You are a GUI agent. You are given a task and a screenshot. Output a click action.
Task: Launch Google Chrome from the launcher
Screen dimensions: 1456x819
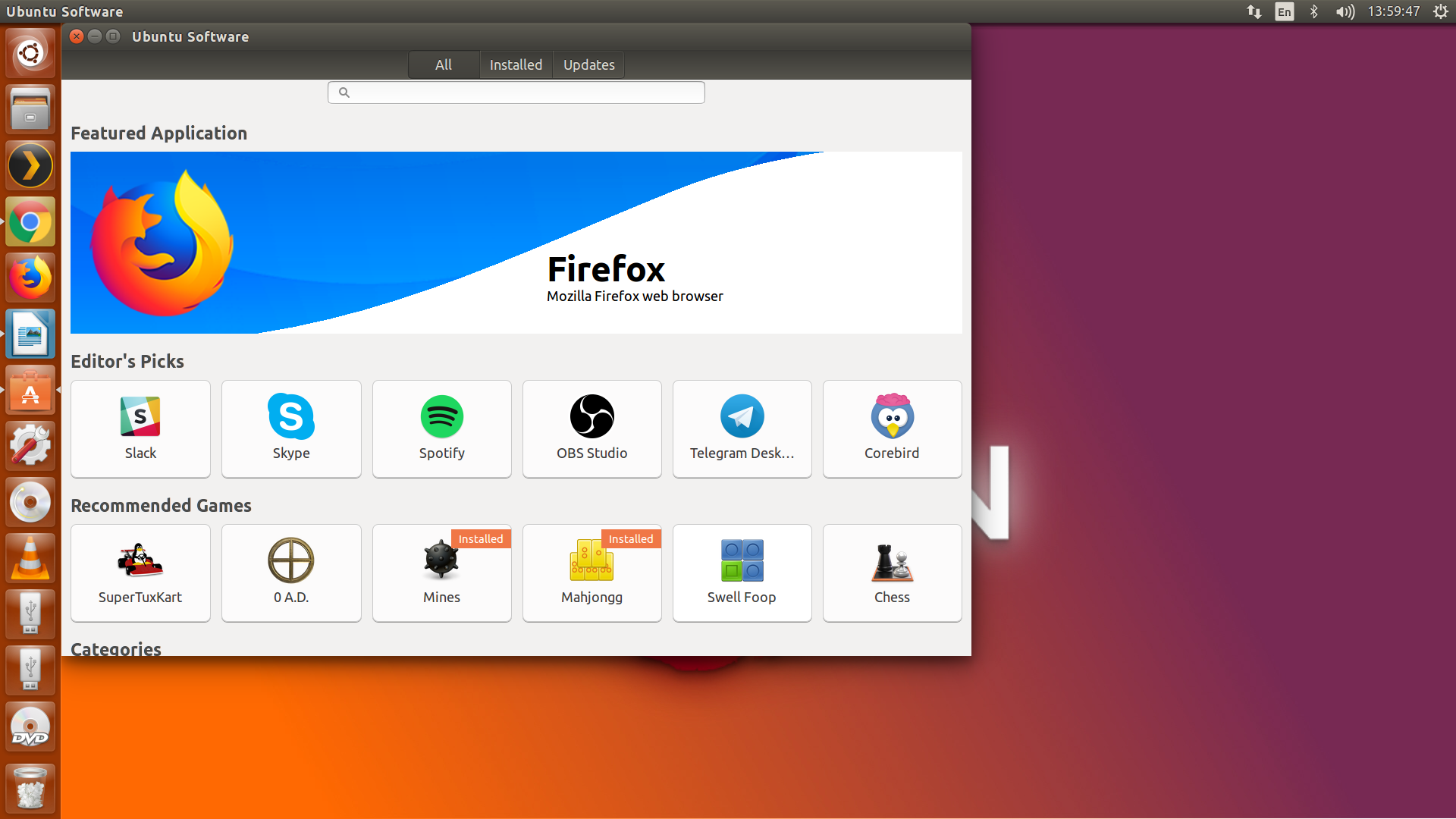pyautogui.click(x=30, y=221)
